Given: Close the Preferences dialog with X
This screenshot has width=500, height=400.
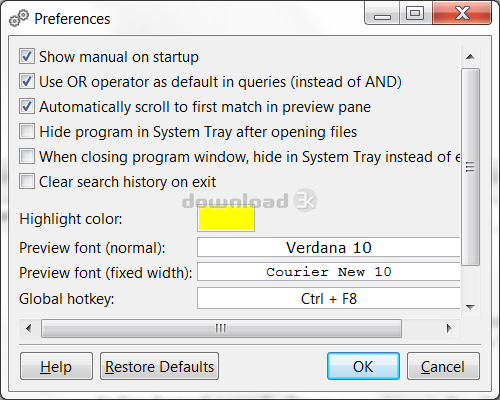Looking at the screenshot, I should [x=462, y=13].
